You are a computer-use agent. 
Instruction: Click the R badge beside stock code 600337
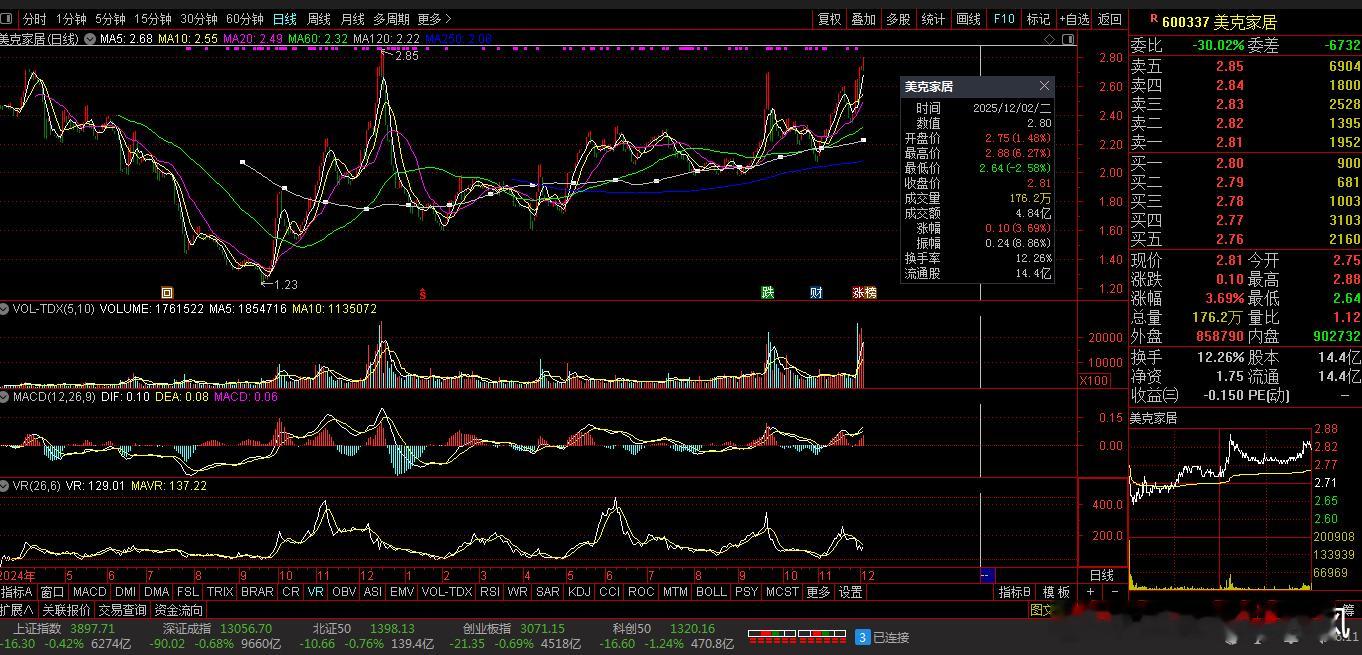coord(1153,19)
